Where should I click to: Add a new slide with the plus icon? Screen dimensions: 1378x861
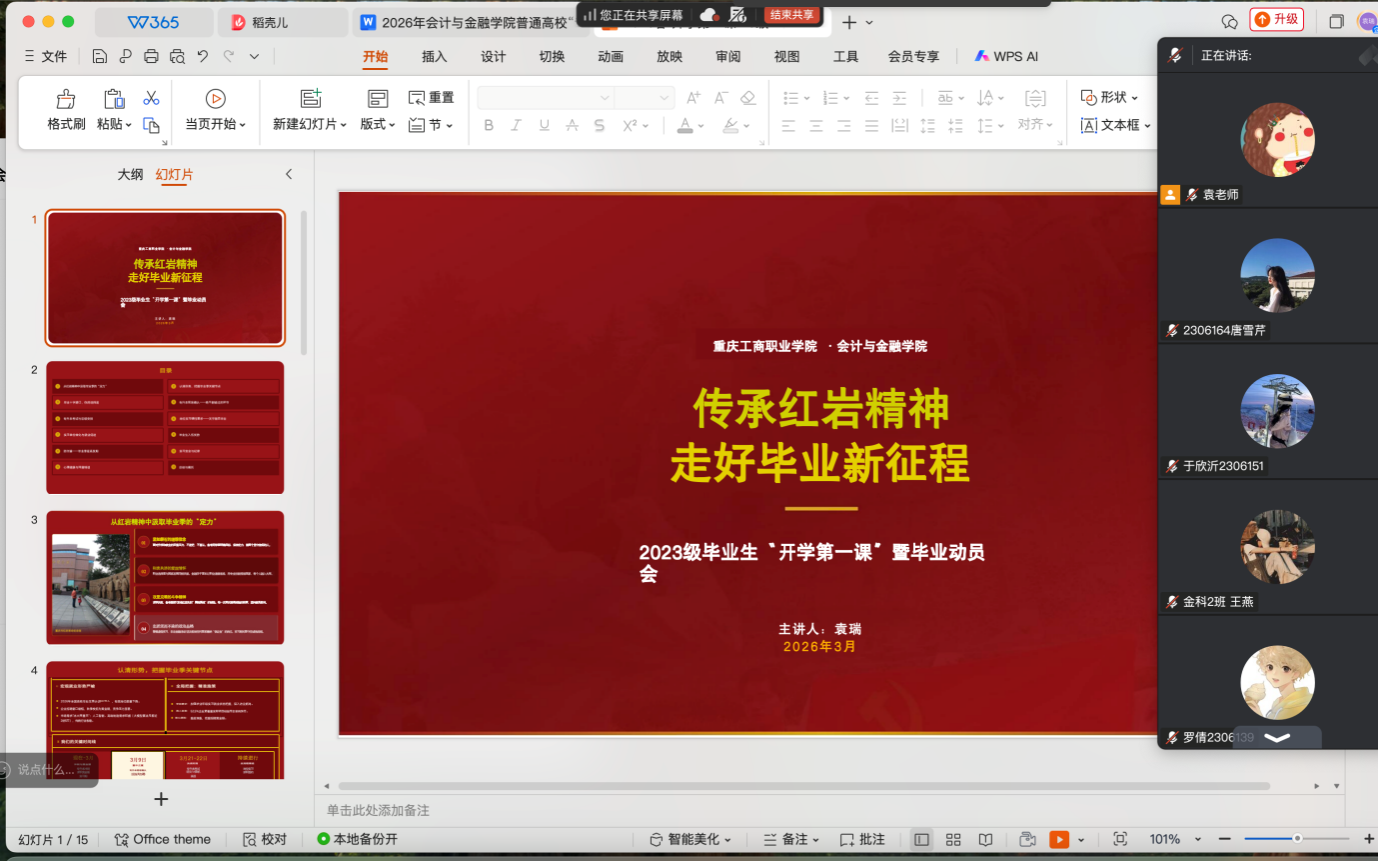point(161,799)
